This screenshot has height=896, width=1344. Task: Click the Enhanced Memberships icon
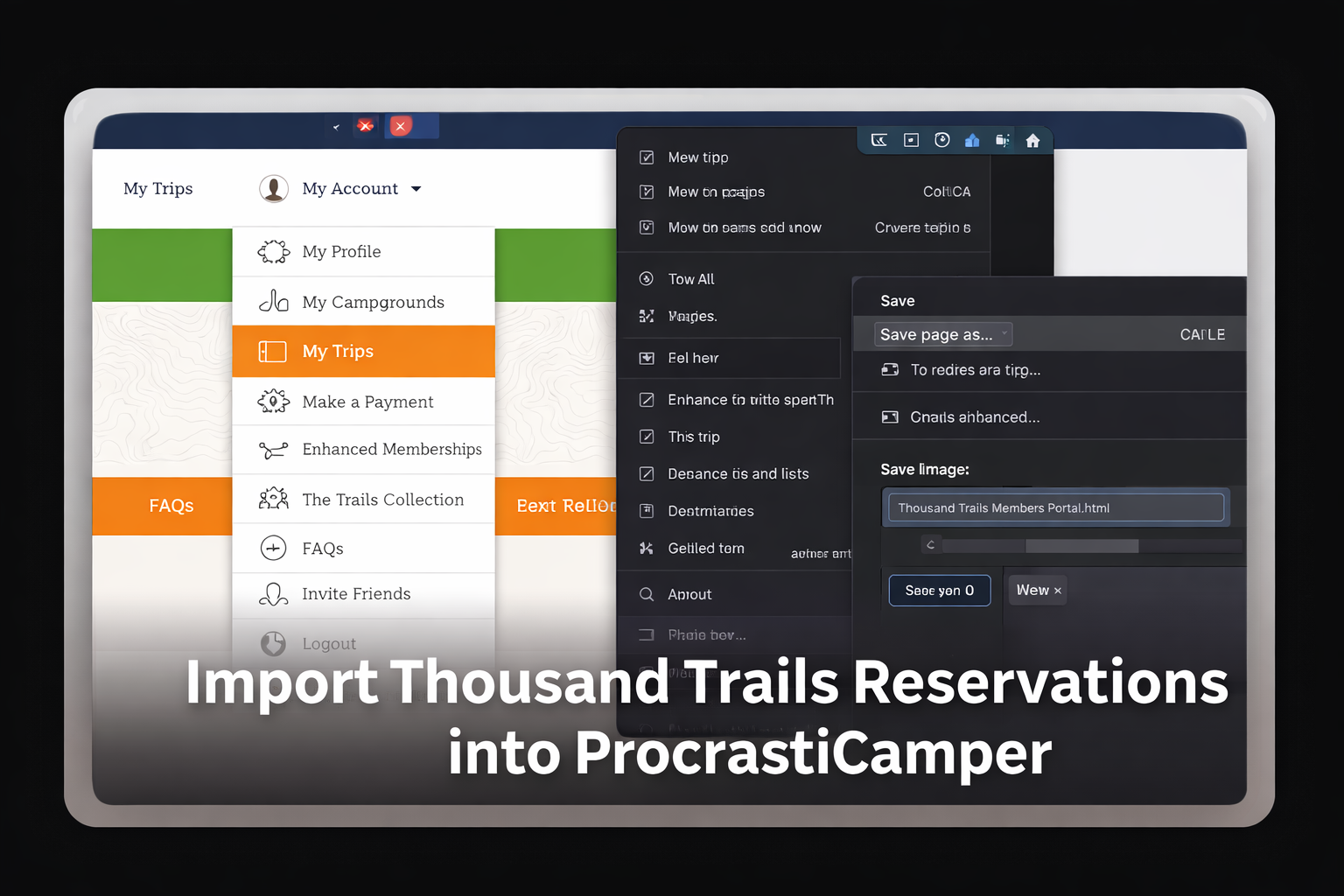(x=273, y=451)
